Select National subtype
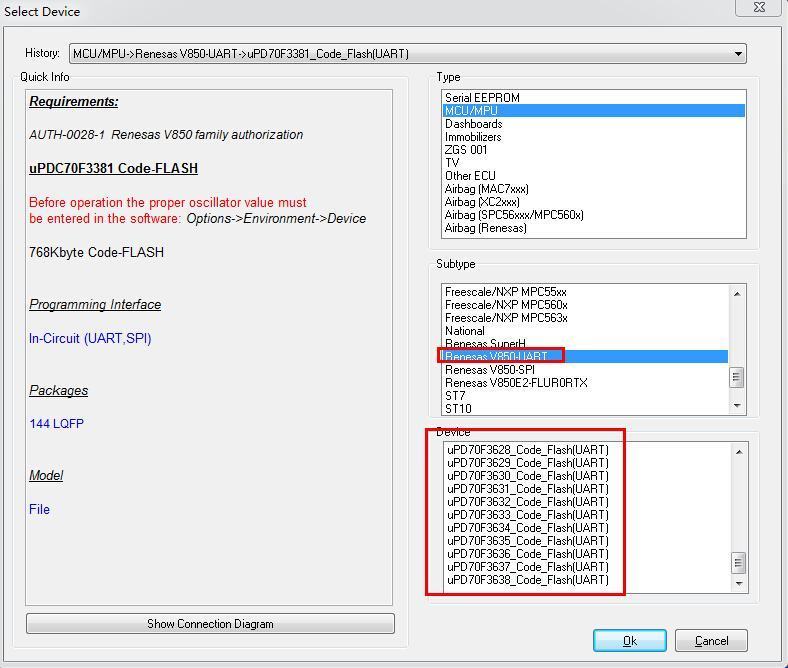 (585, 331)
